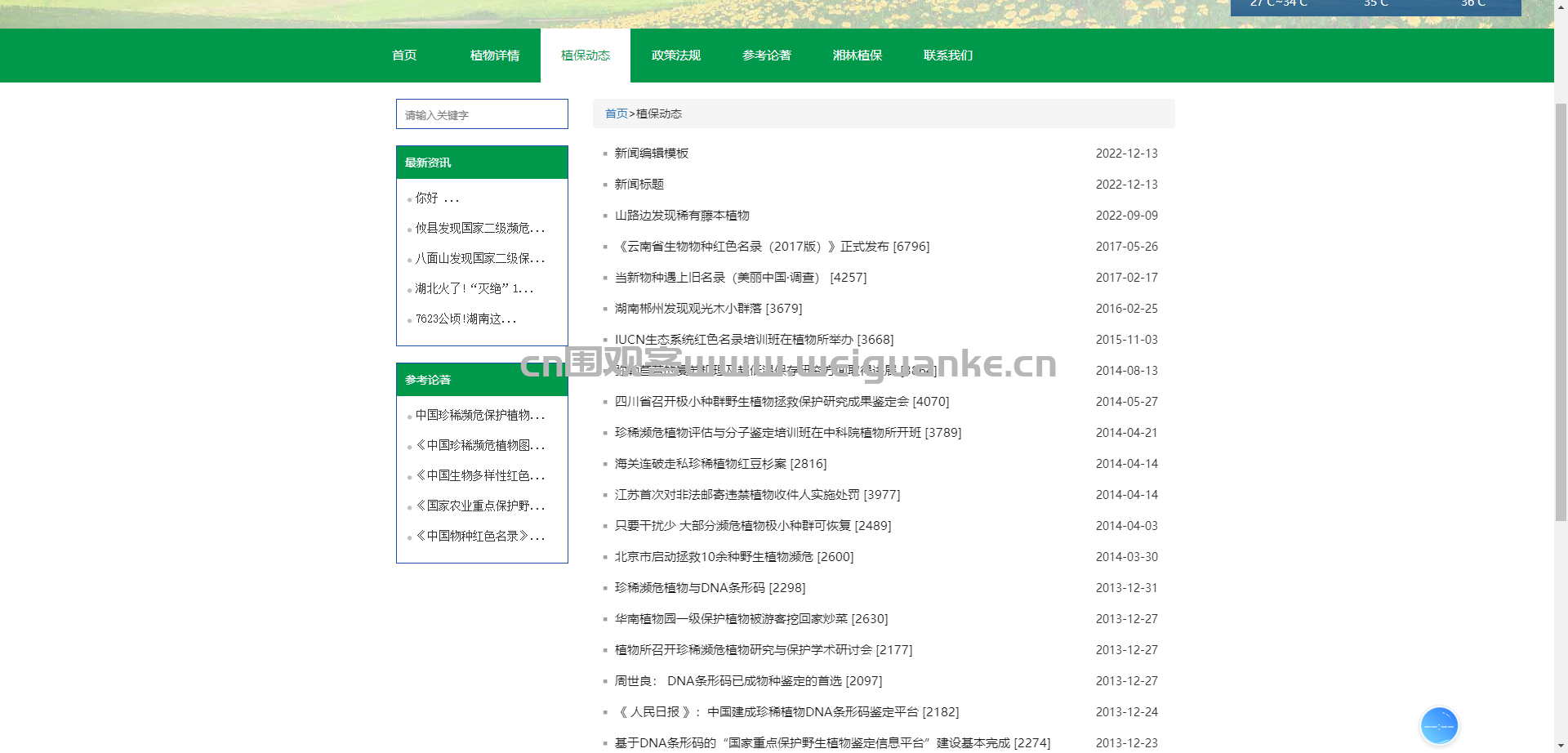Click the date 2017-05-26
Screen dimensions: 1568x753
pyautogui.click(x=1126, y=247)
